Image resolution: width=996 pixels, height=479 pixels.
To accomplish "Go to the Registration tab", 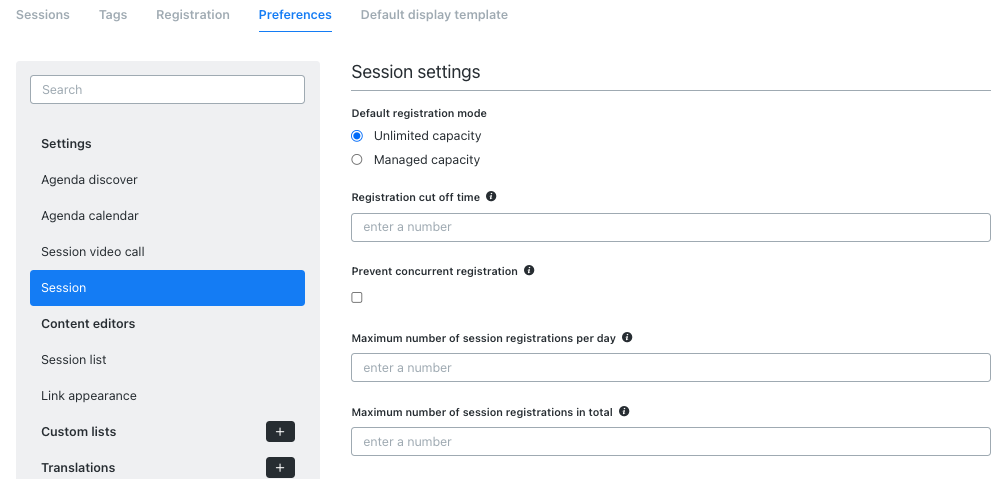I will (x=193, y=15).
